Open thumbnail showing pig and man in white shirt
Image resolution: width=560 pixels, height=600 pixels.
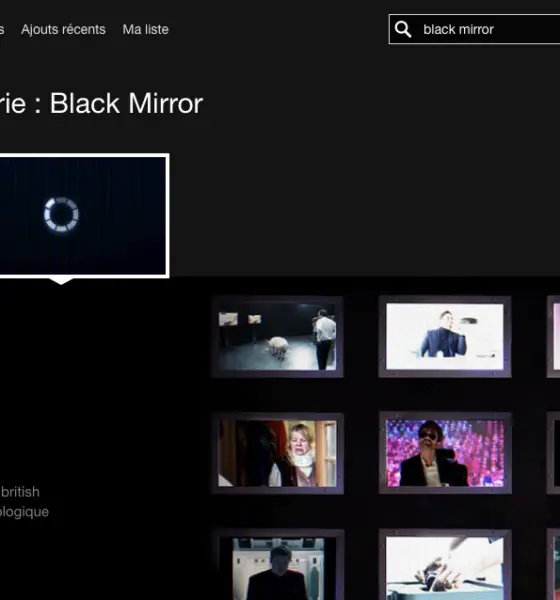coord(278,337)
